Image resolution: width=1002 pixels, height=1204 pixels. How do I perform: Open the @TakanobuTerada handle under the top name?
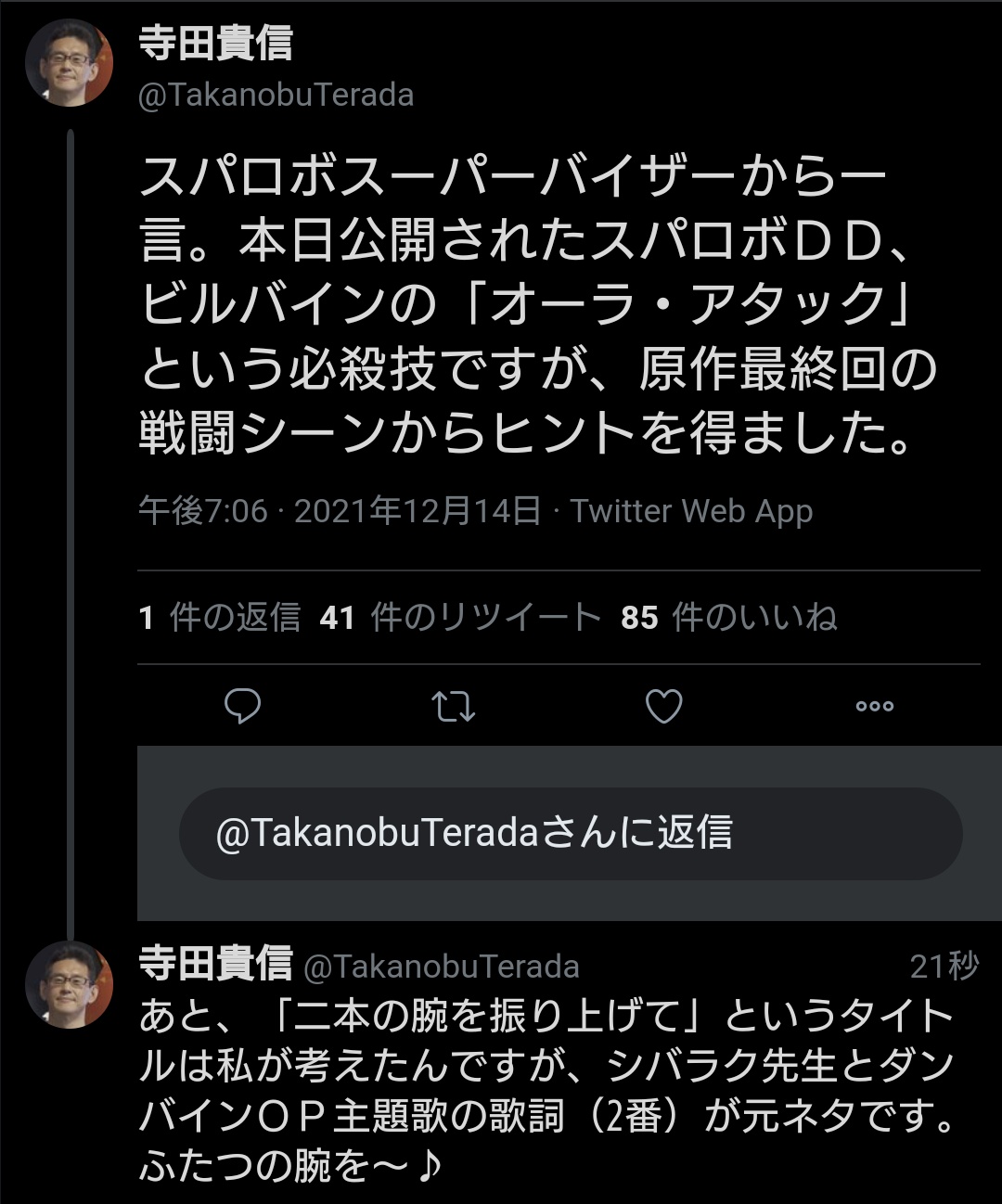[x=276, y=96]
